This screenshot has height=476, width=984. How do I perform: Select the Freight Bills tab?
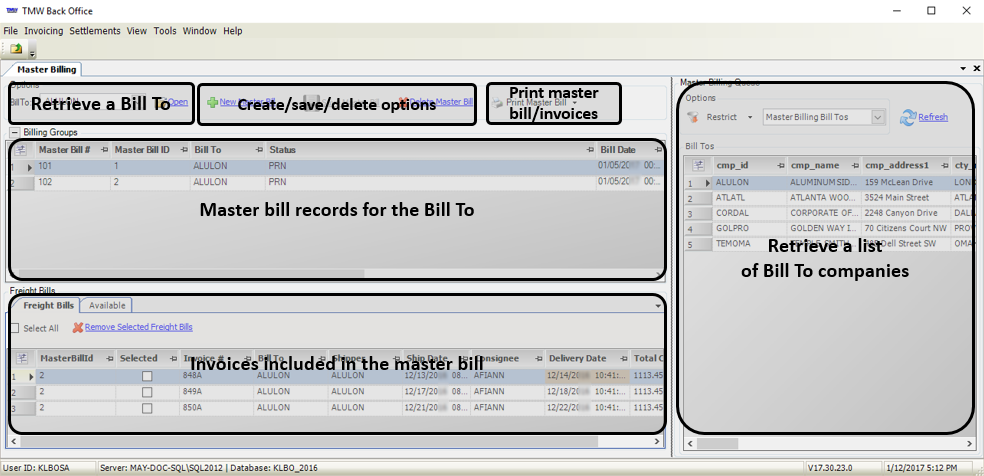(x=49, y=305)
